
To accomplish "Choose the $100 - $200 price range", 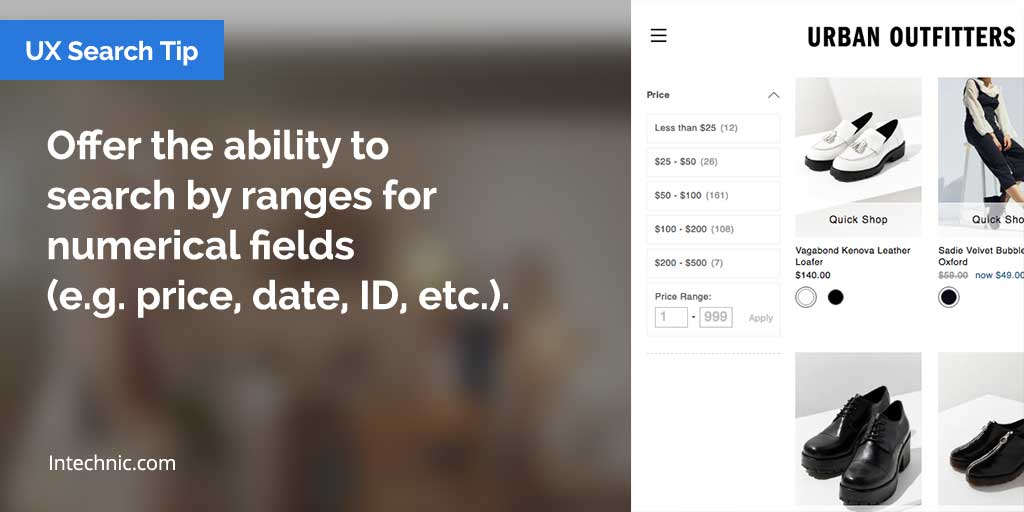I will (x=713, y=229).
